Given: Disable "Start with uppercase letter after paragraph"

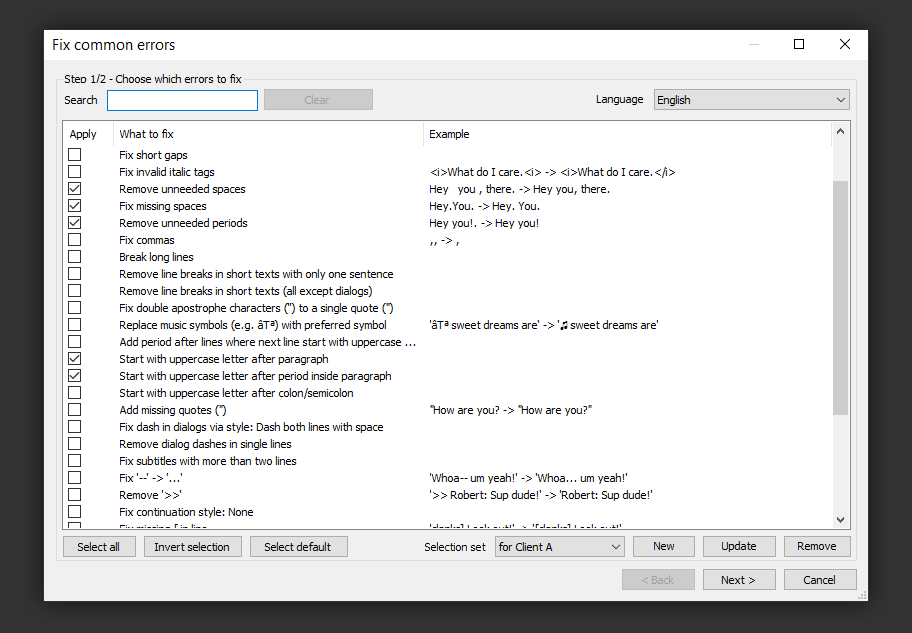Looking at the screenshot, I should [74, 358].
